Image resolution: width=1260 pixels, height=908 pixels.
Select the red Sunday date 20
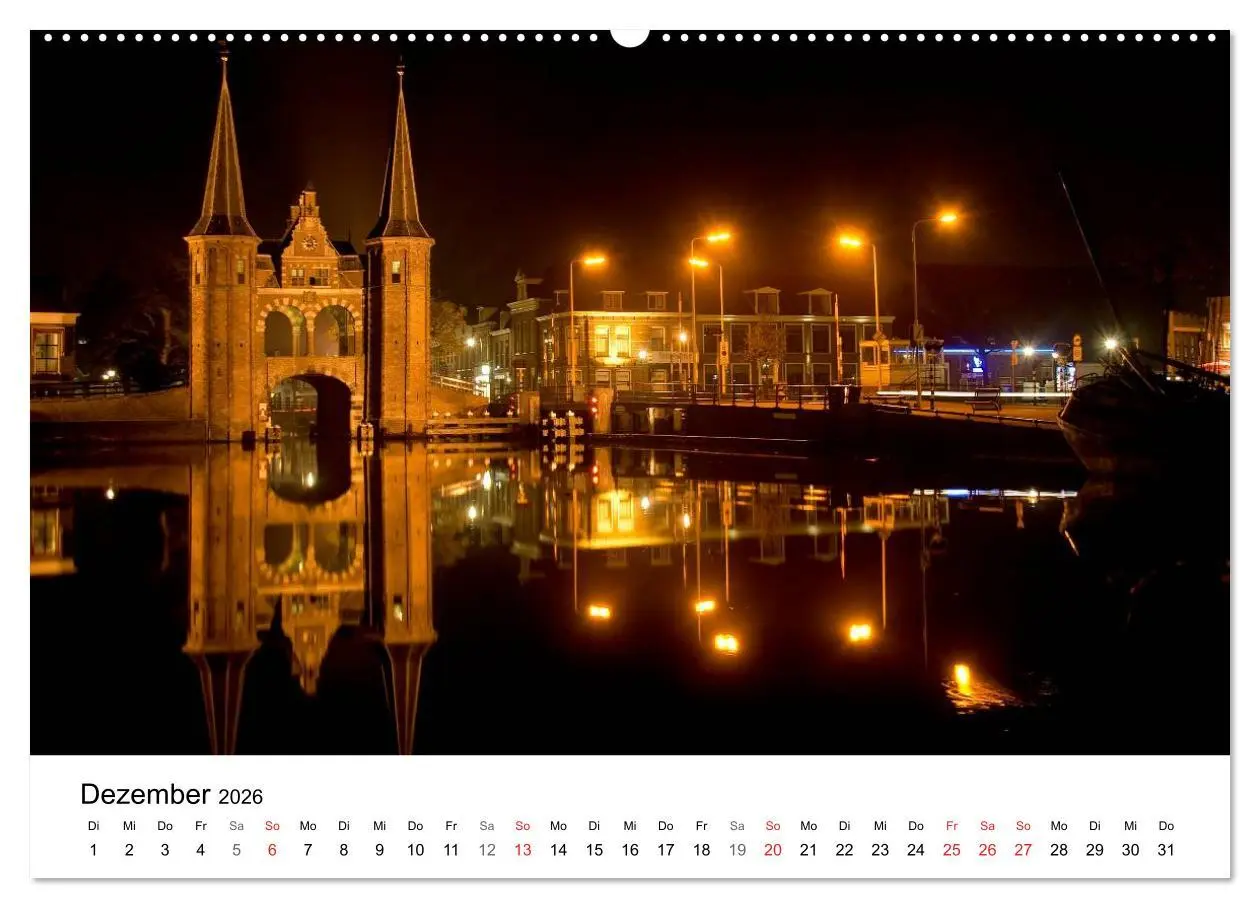[x=772, y=849]
